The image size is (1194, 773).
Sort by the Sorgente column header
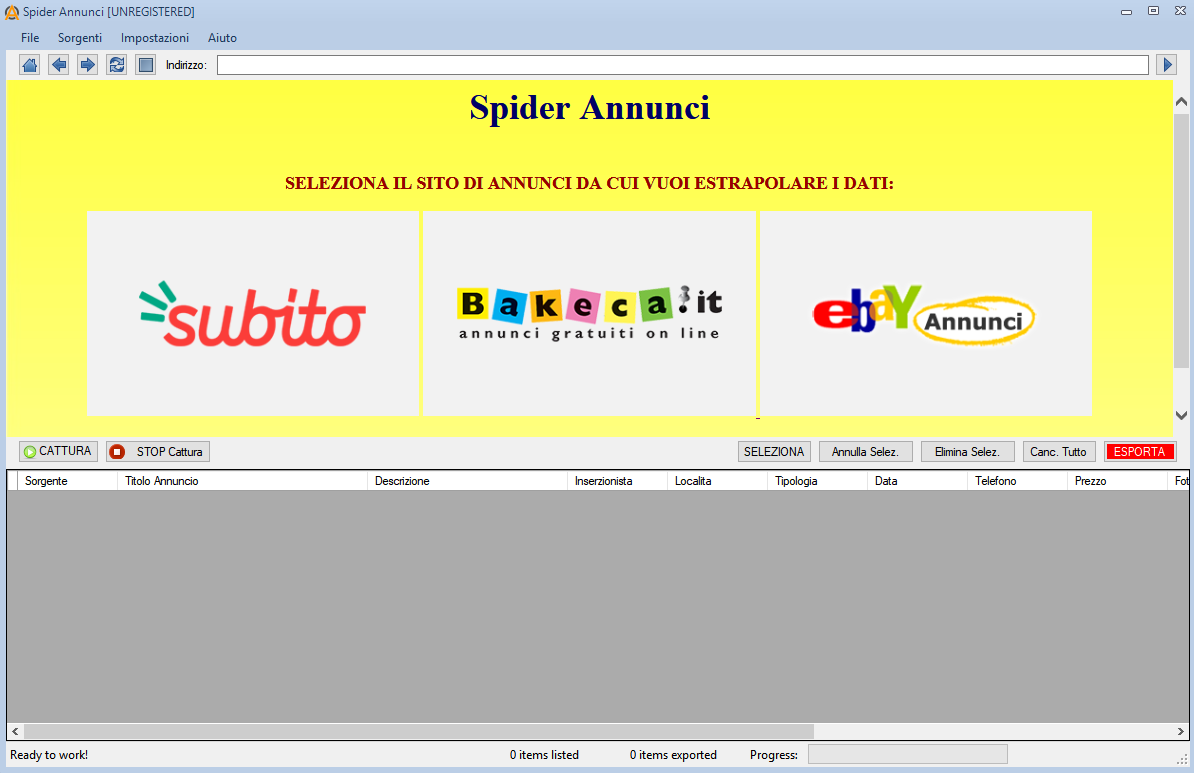coord(67,481)
